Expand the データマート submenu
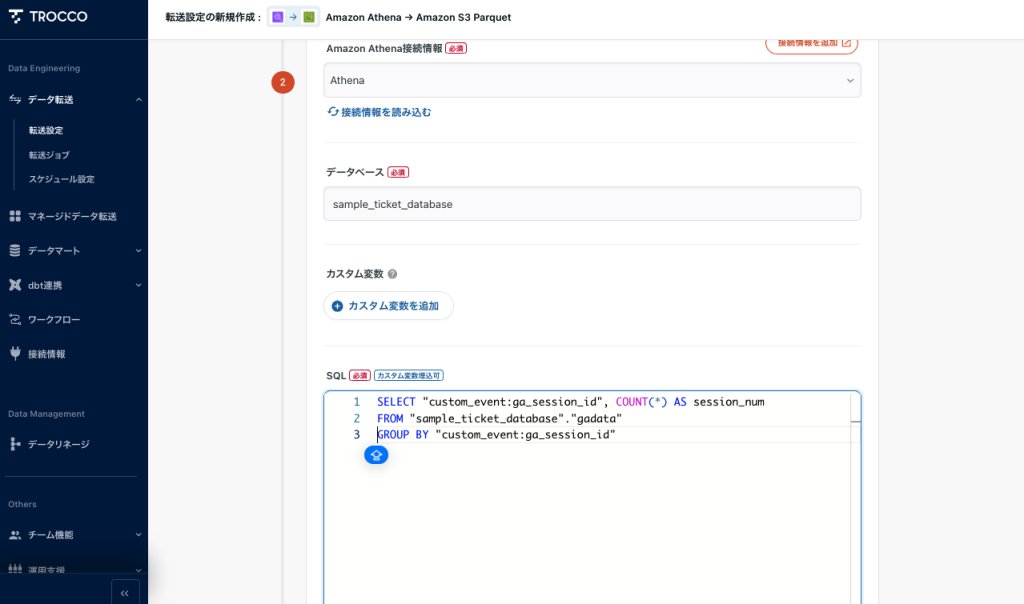 138,251
